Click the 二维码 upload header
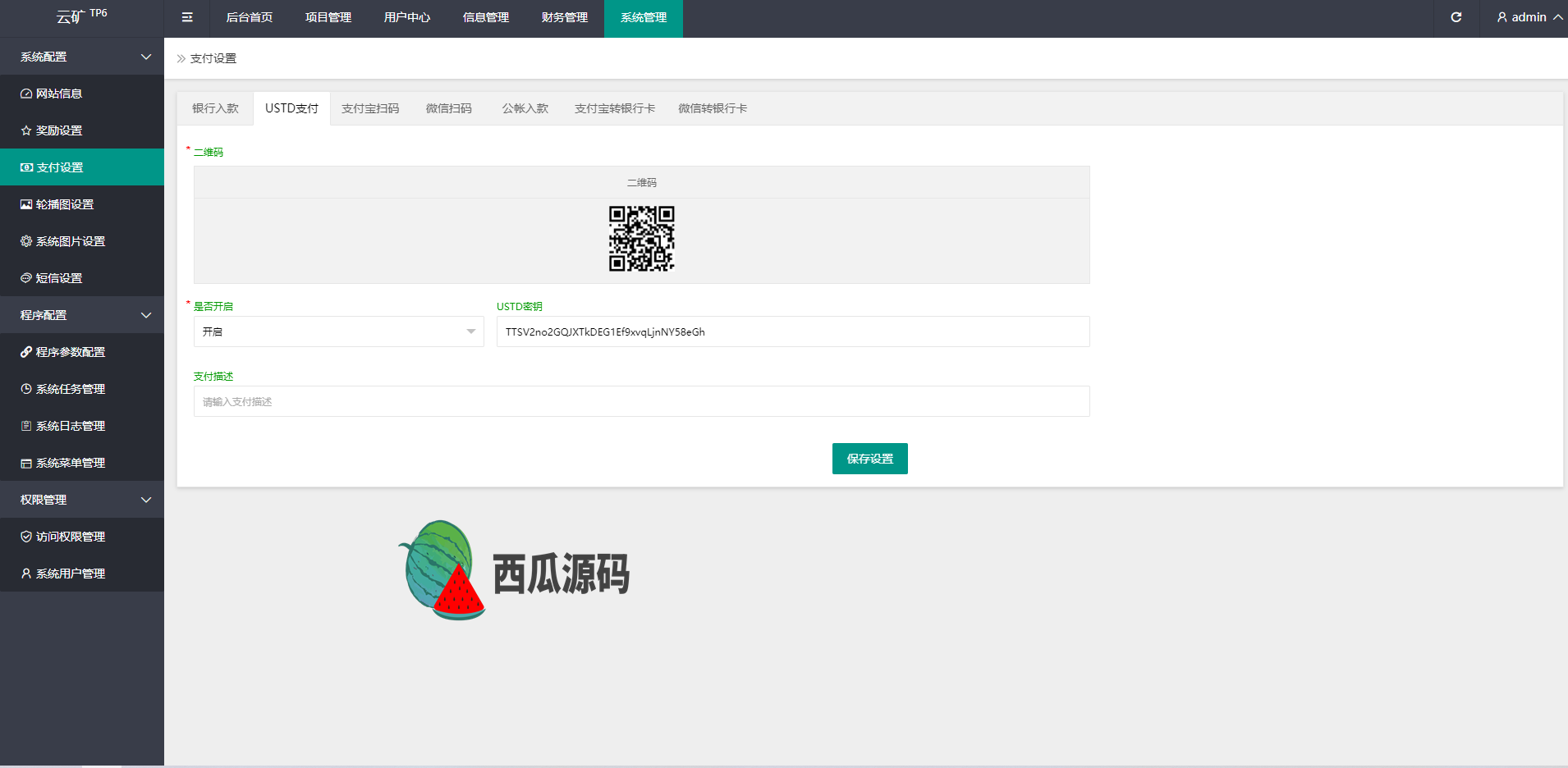 tap(642, 182)
